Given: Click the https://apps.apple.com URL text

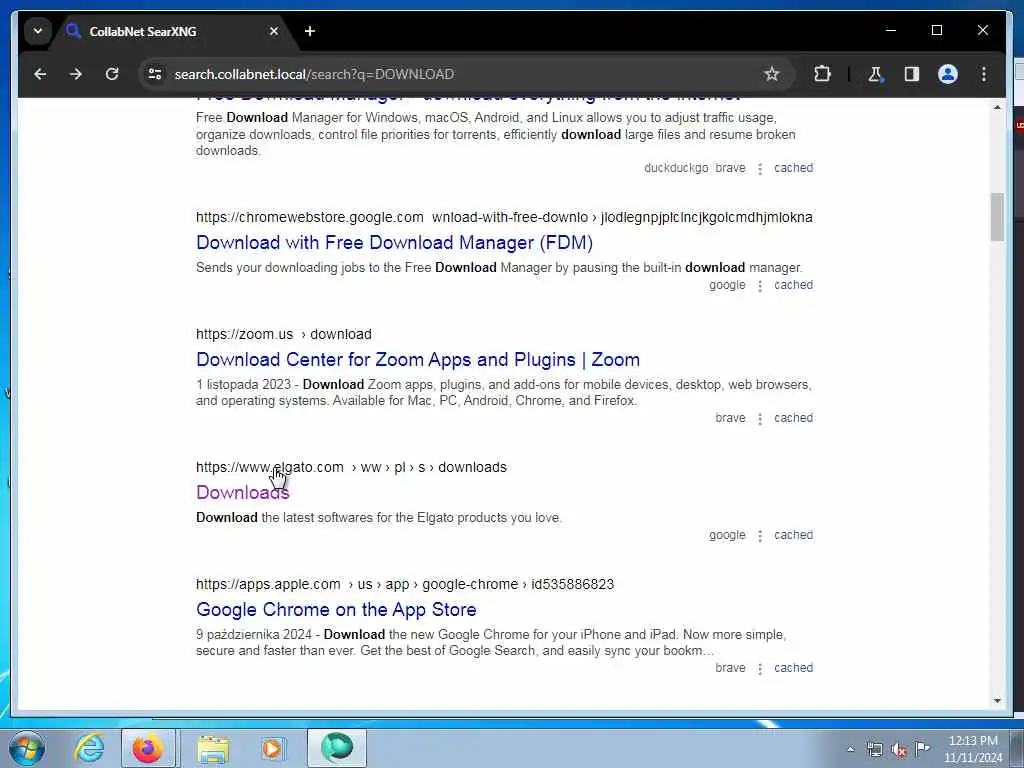Looking at the screenshot, I should [268, 584].
